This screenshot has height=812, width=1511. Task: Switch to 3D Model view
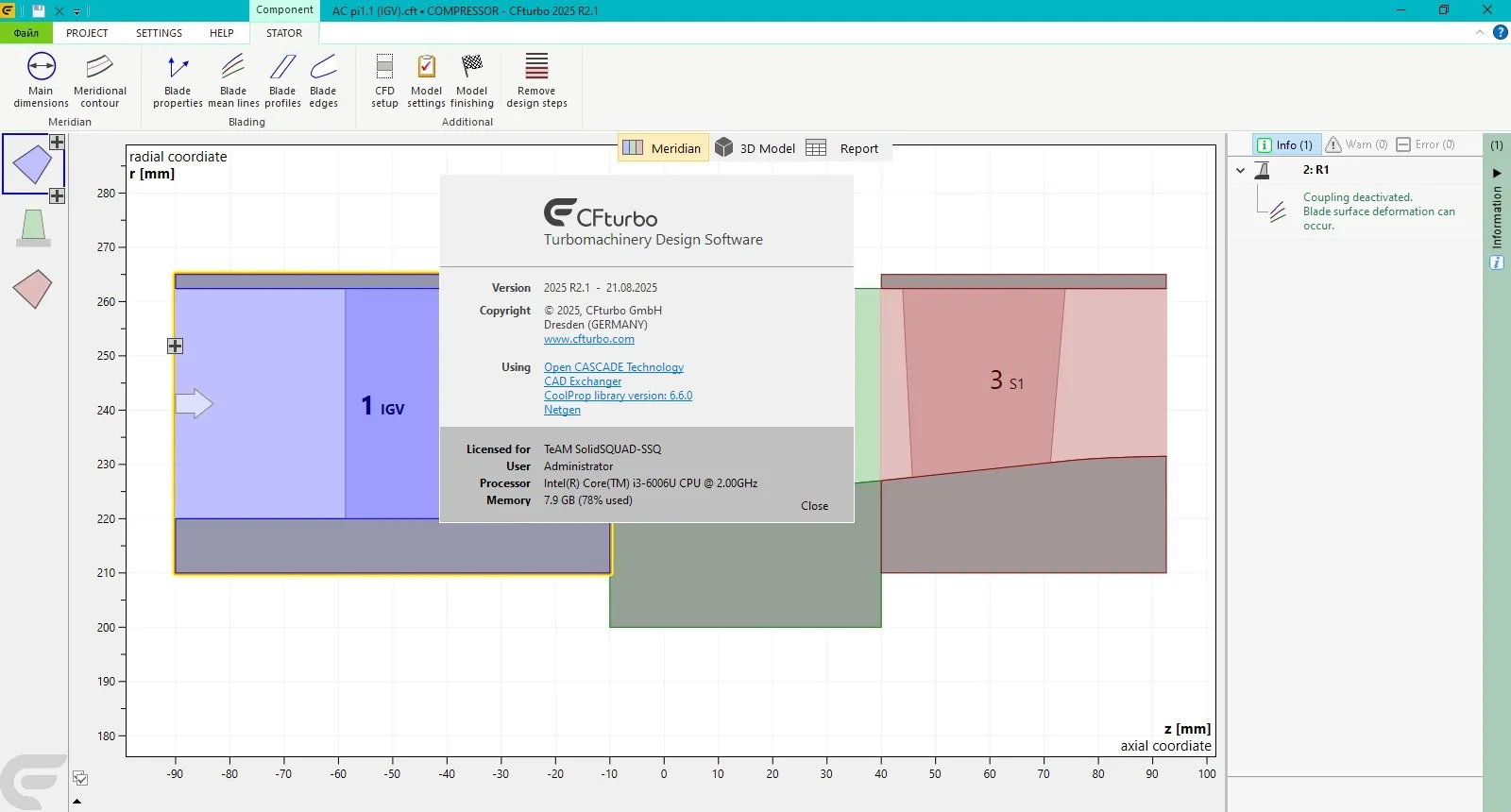[x=755, y=148]
